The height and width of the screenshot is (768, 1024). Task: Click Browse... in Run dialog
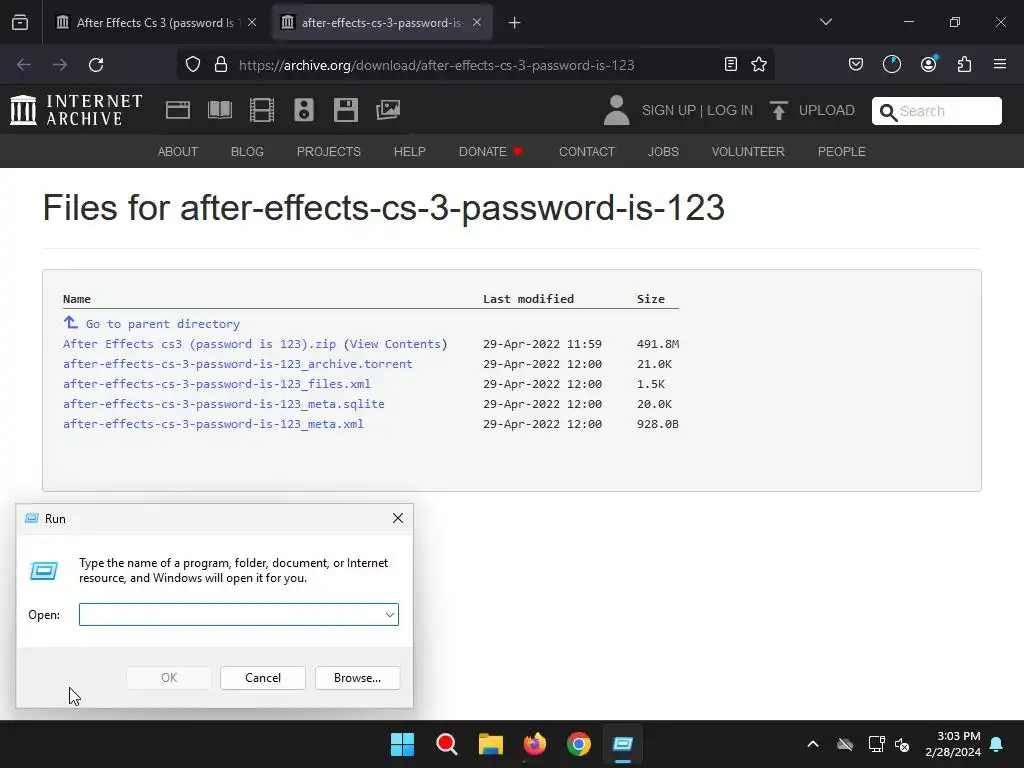[x=357, y=678]
